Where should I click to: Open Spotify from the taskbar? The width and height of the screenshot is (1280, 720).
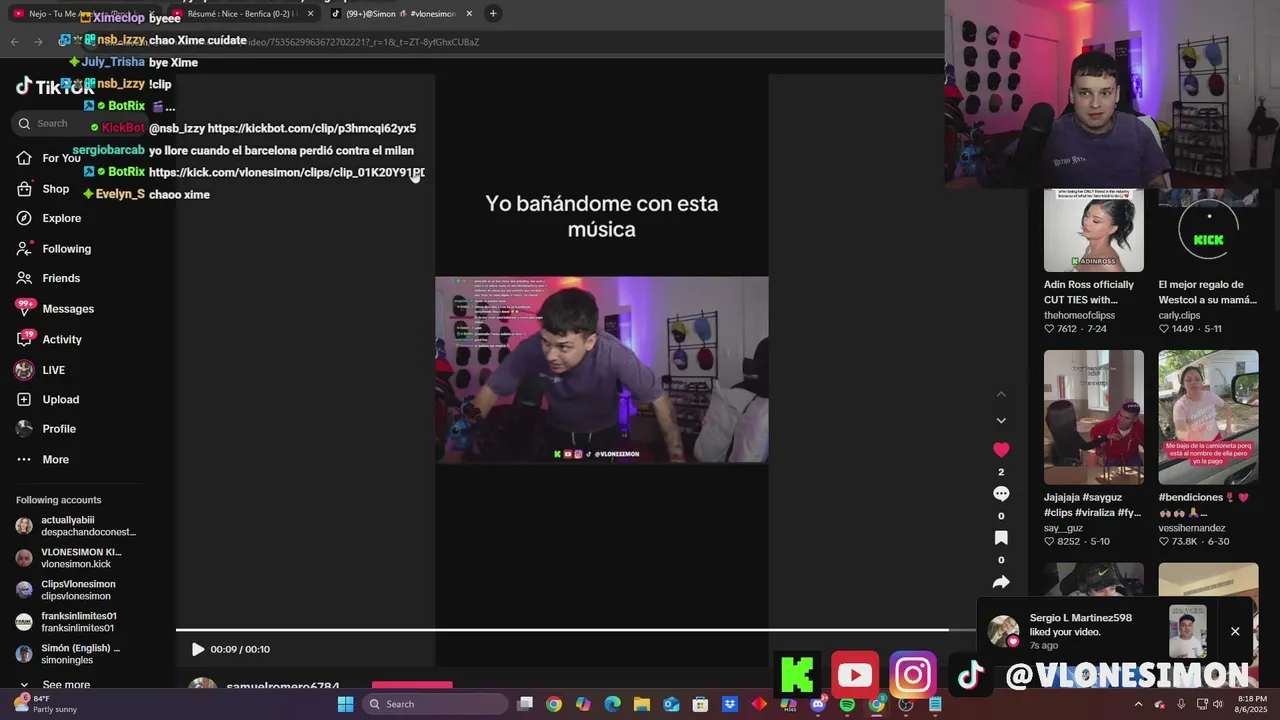coord(847,704)
